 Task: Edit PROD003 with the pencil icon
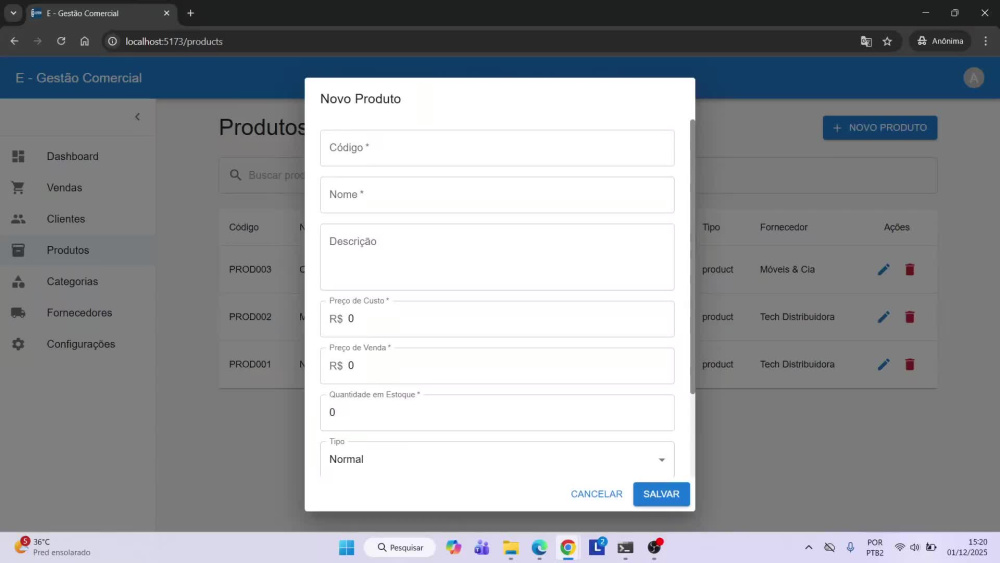[x=883, y=270]
